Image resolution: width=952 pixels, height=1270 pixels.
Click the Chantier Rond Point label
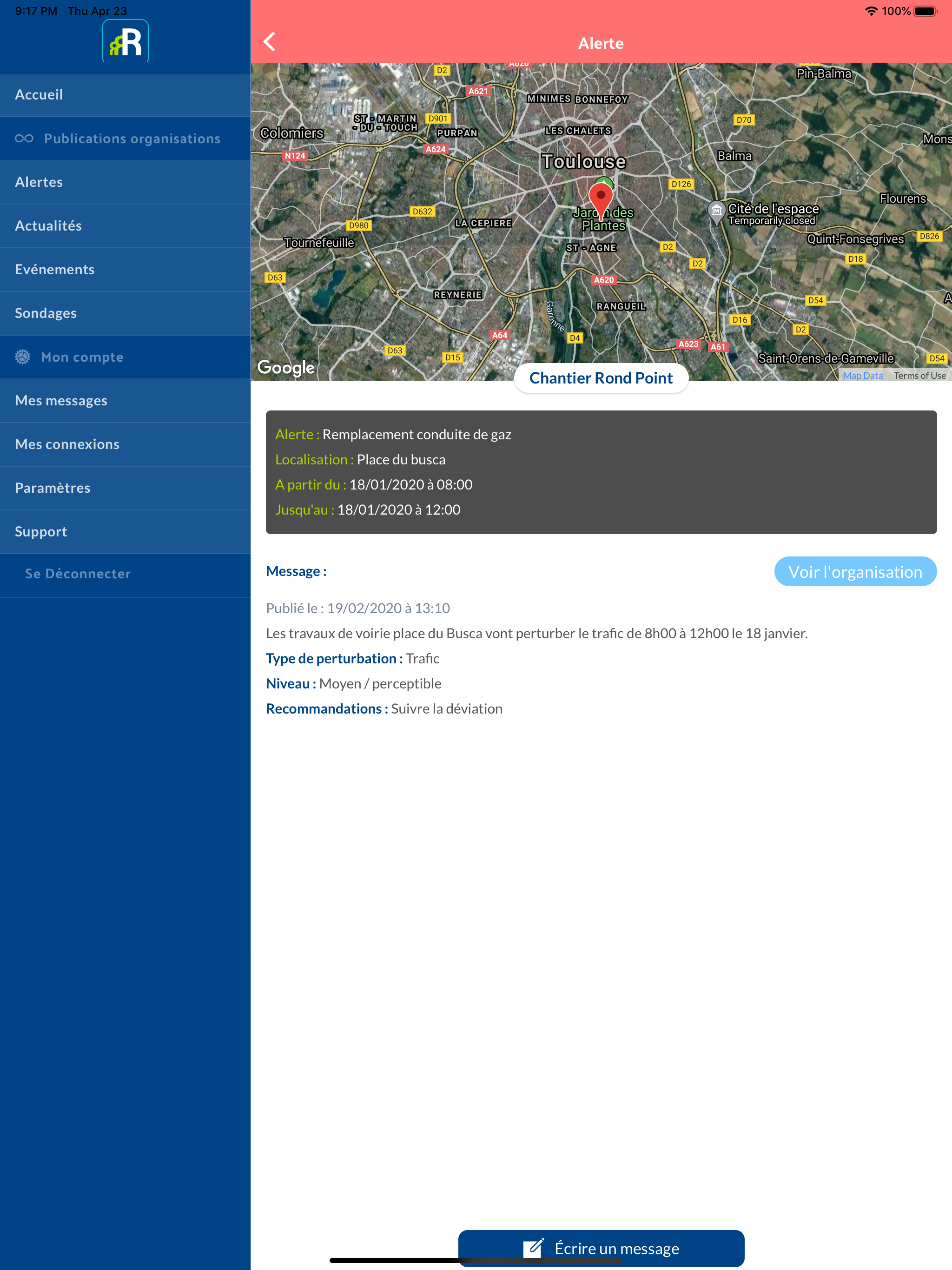click(601, 378)
